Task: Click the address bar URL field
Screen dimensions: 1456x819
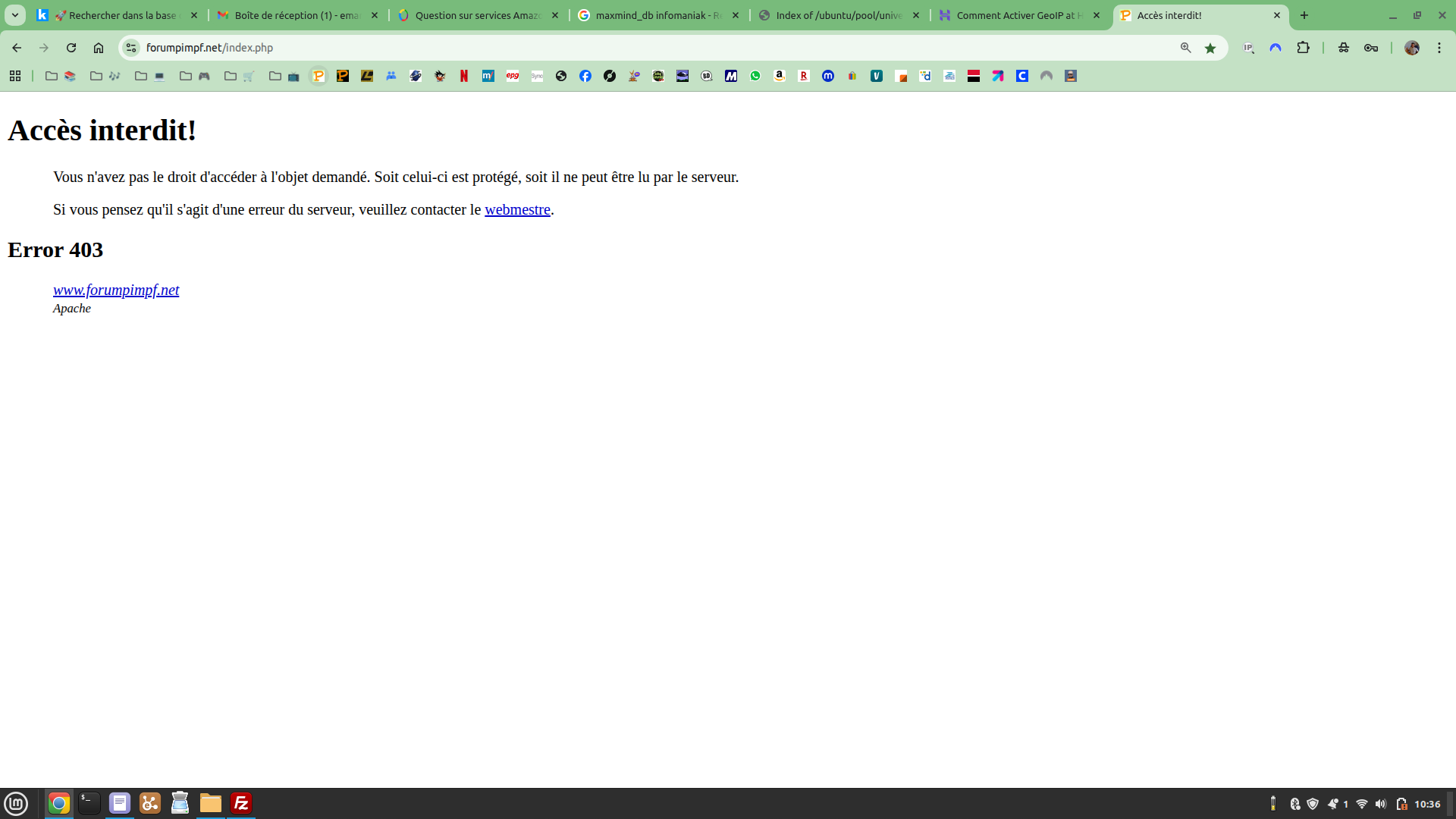Action: (x=607, y=48)
